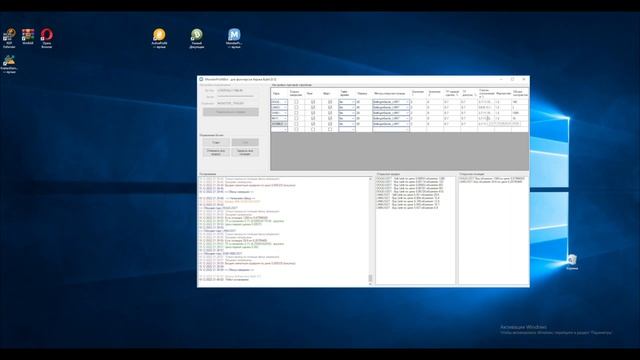This screenshot has width=640, height=360.
Task: Click the scroll-up arrow of the log panel
Action: [370, 179]
